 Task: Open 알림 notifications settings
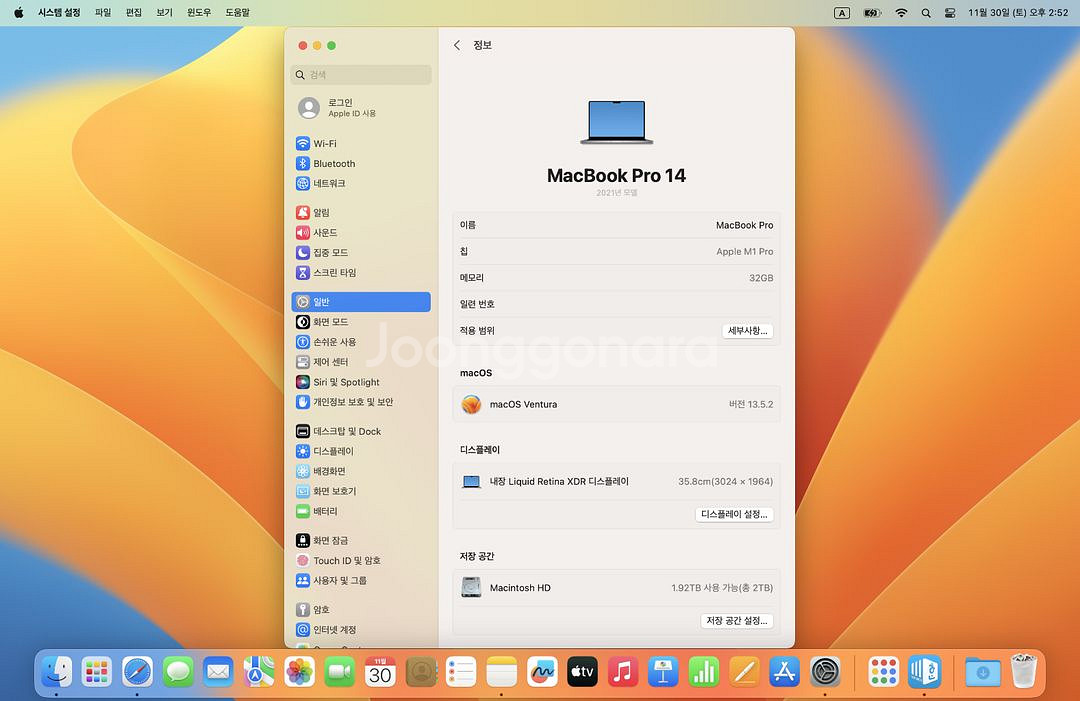[x=361, y=212]
